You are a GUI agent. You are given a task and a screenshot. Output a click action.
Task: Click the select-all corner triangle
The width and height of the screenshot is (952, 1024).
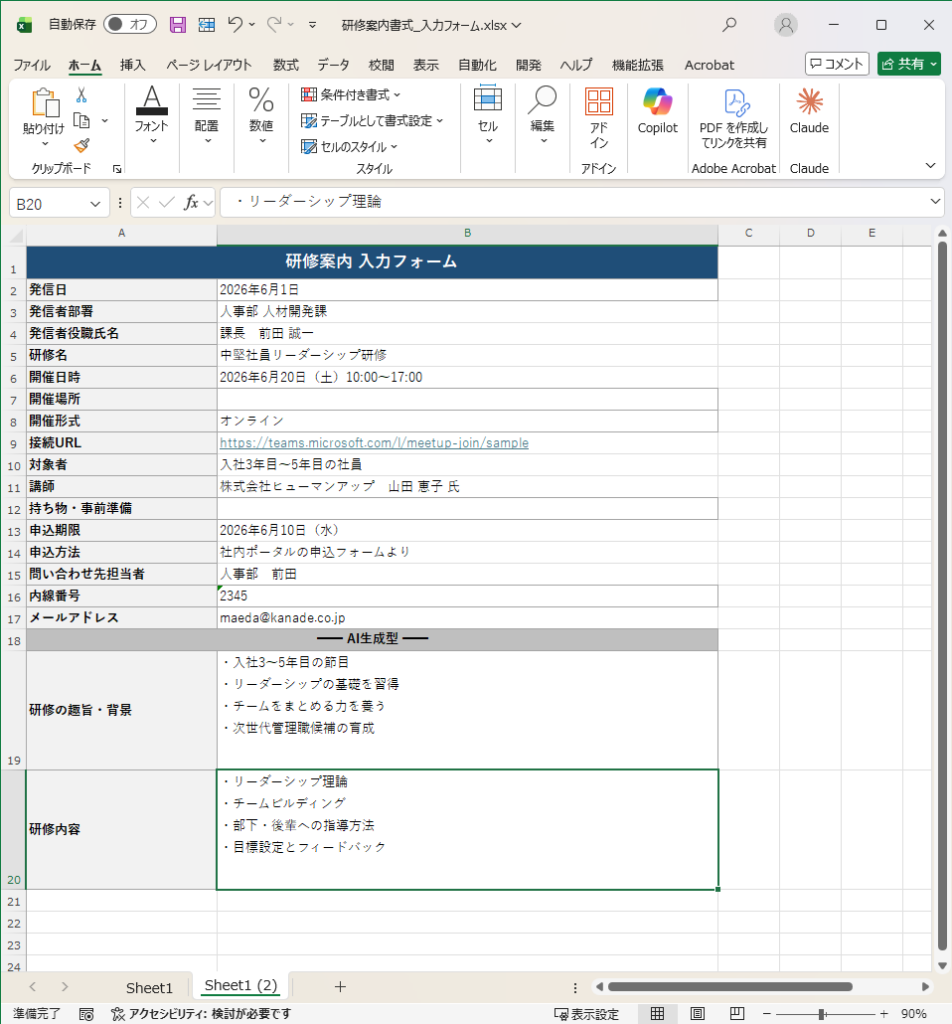click(16, 235)
